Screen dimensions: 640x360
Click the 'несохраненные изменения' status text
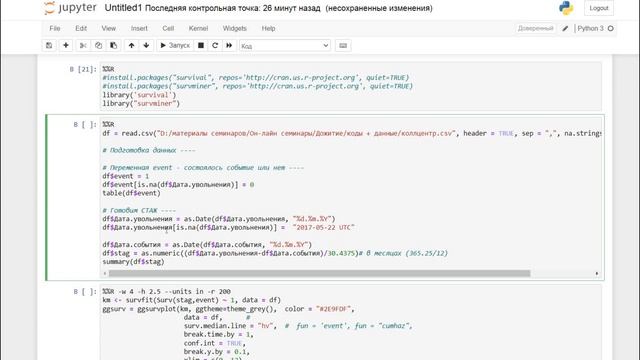click(x=379, y=8)
